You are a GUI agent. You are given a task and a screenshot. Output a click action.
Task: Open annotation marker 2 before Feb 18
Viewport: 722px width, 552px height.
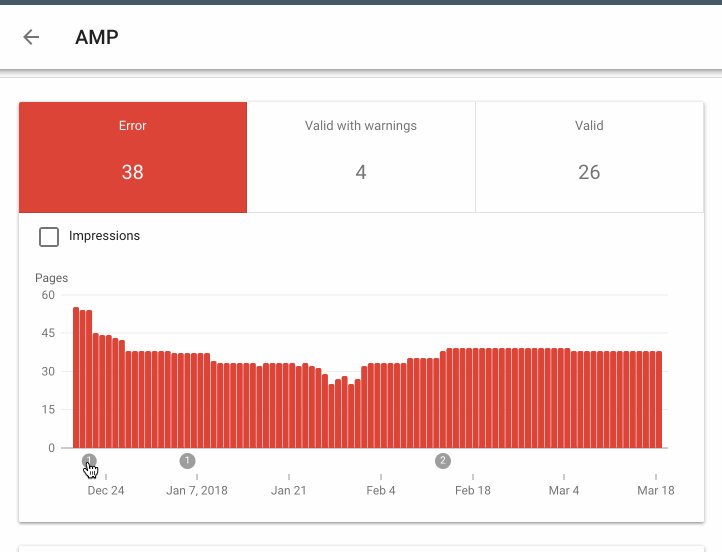tap(443, 460)
